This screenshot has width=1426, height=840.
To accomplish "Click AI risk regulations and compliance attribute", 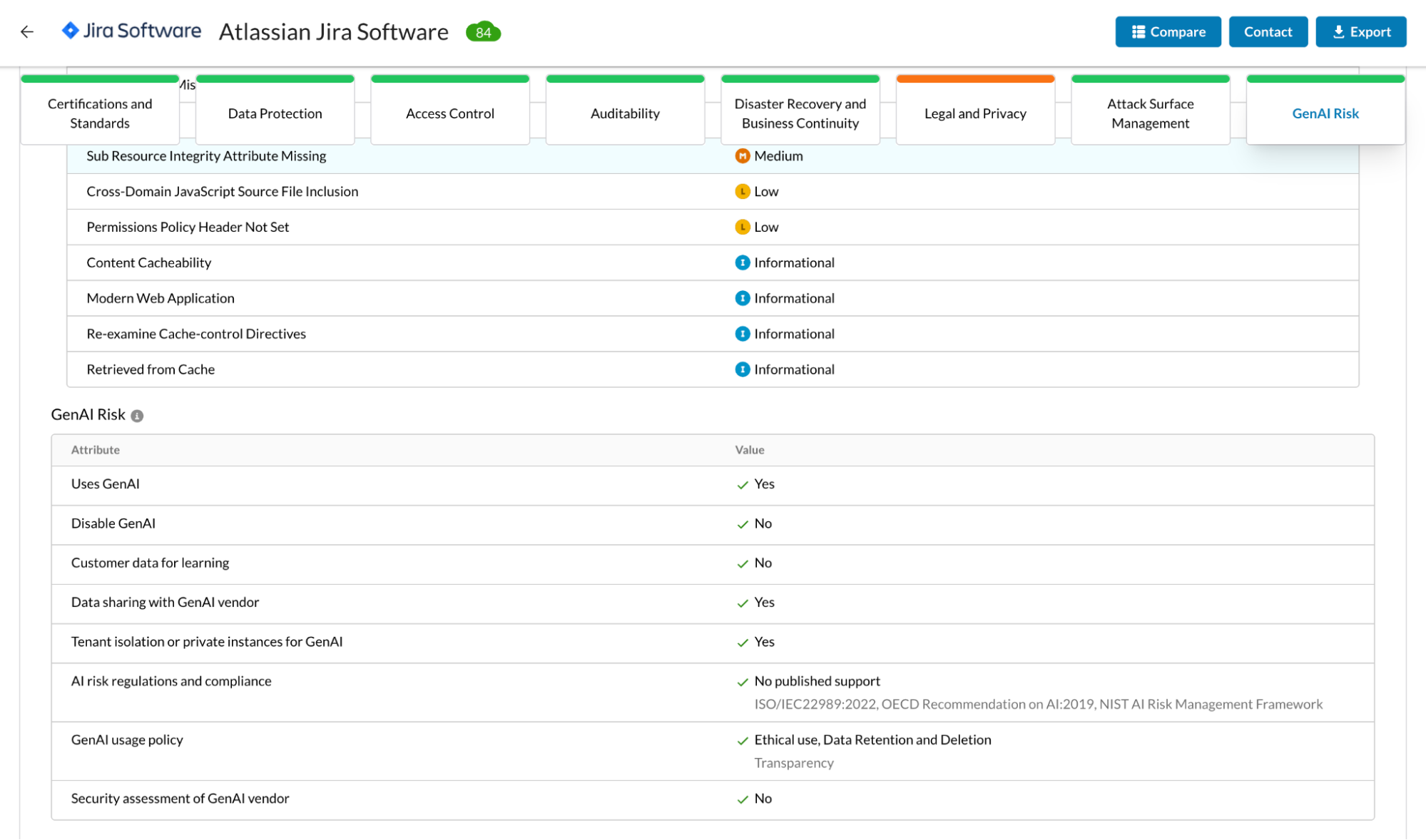I will 171,682.
